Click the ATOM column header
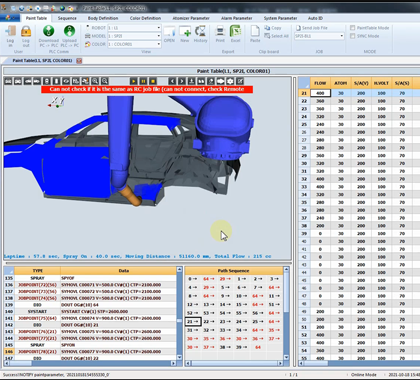Image resolution: width=420 pixels, height=380 pixels. pos(341,83)
